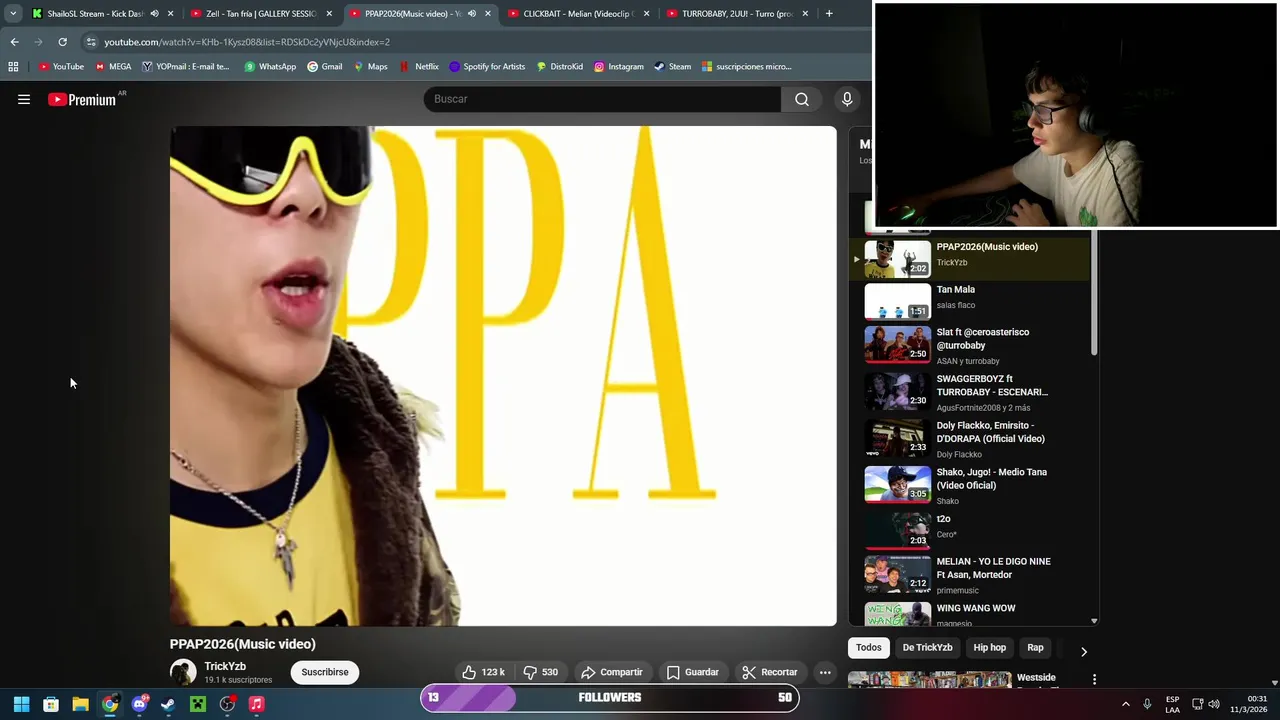The width and height of the screenshot is (1280, 720).
Task: Click the search magnifier button
Action: [x=802, y=99]
